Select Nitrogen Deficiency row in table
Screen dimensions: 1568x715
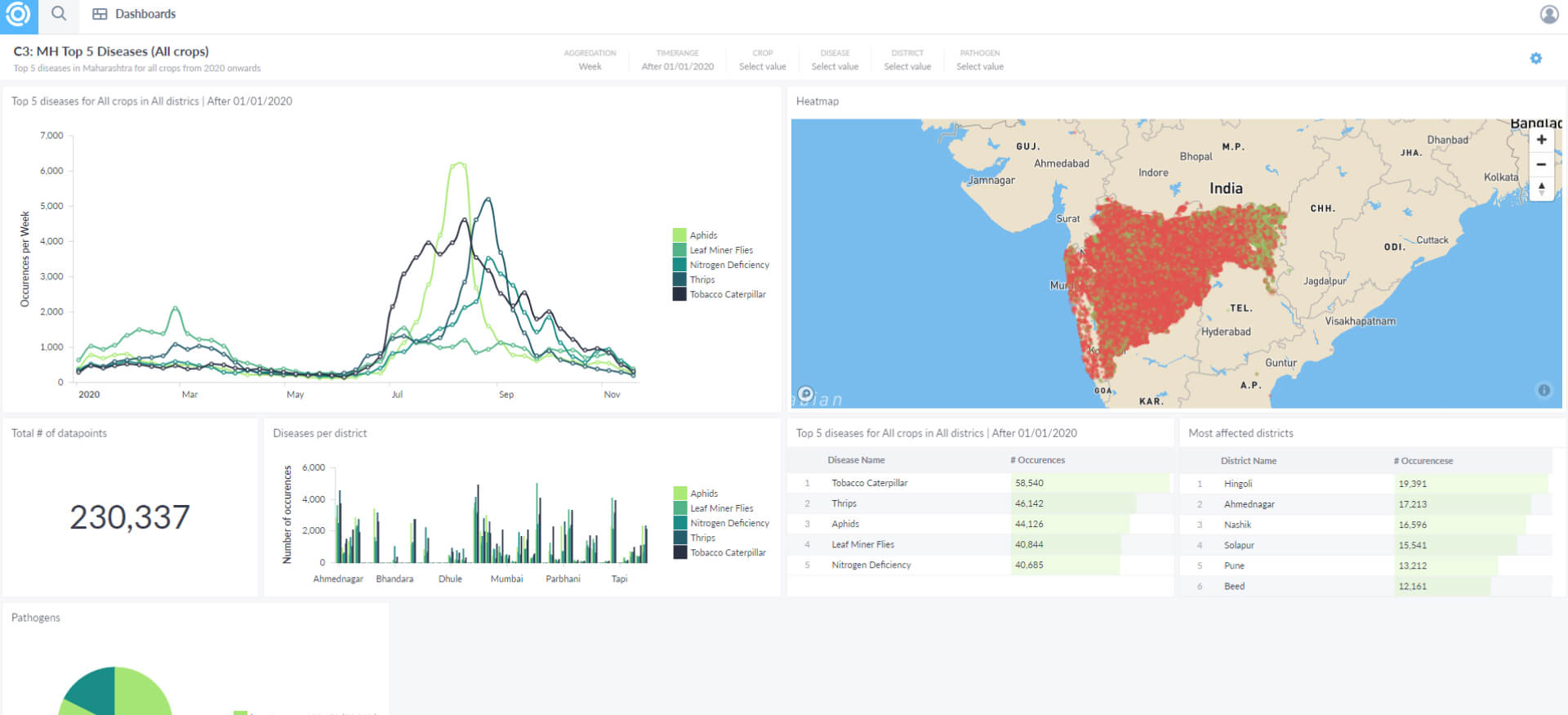[980, 565]
